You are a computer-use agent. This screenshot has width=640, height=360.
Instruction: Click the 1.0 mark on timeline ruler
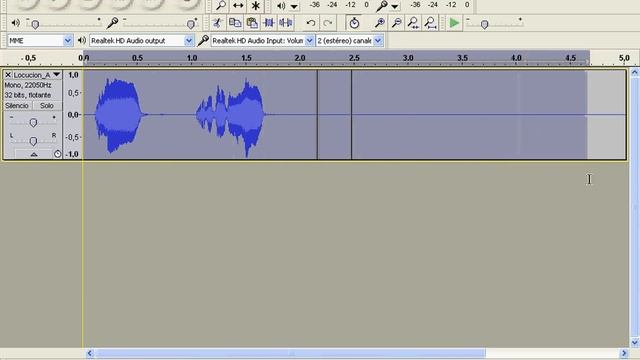click(x=192, y=58)
